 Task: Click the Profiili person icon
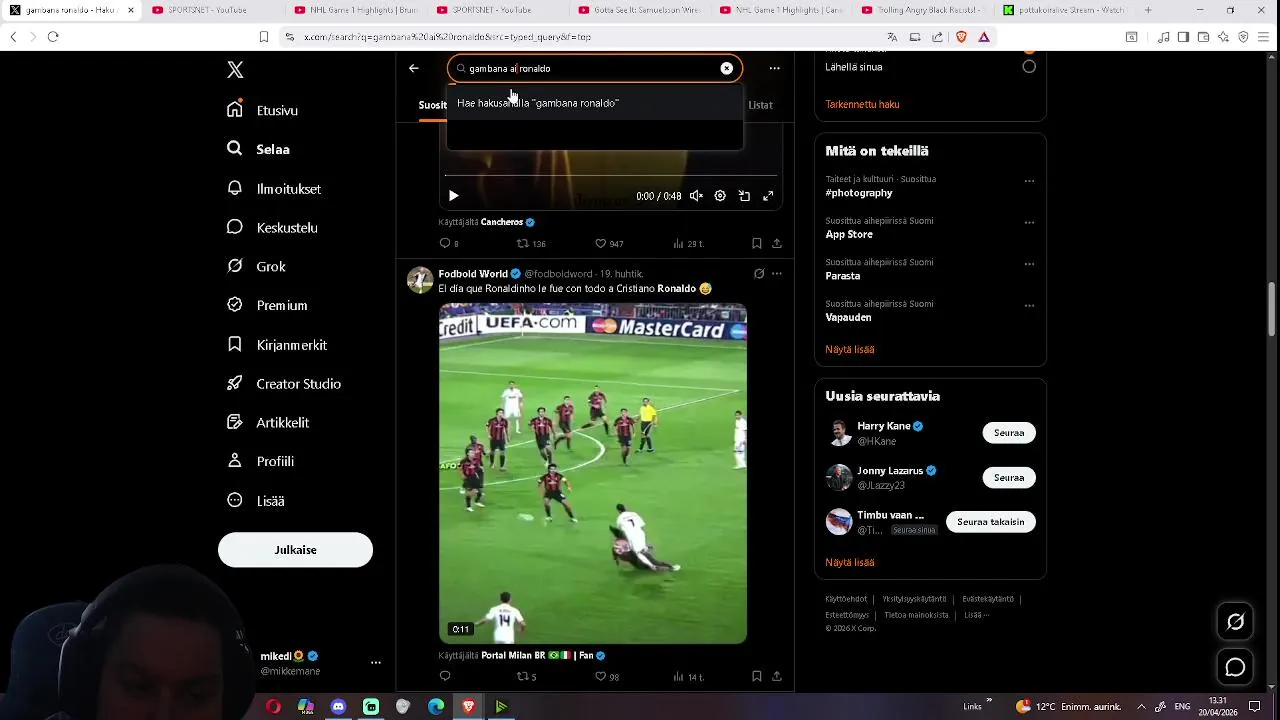[235, 461]
